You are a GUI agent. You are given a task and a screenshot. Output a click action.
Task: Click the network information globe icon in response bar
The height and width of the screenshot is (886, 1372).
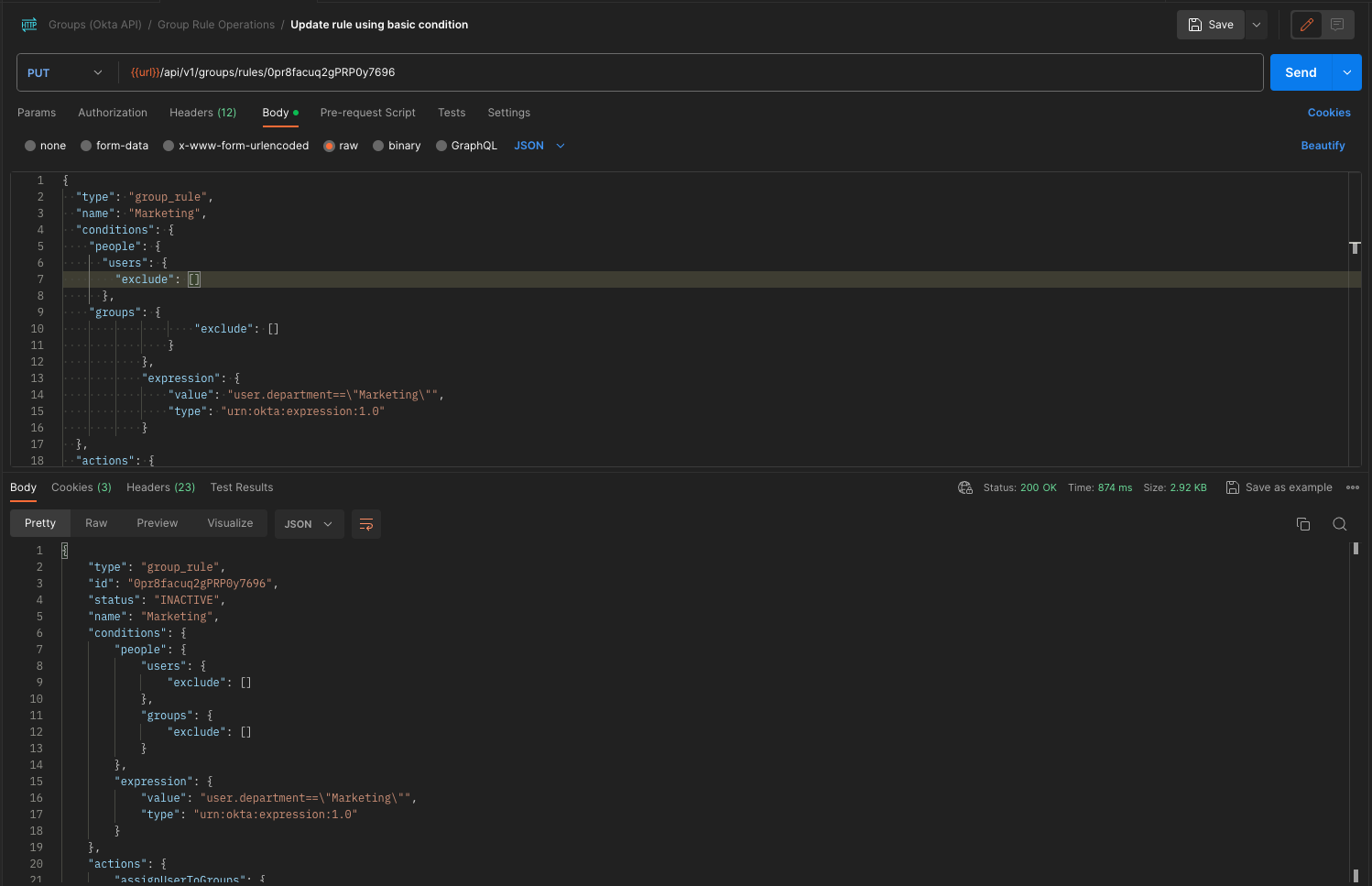[x=965, y=487]
